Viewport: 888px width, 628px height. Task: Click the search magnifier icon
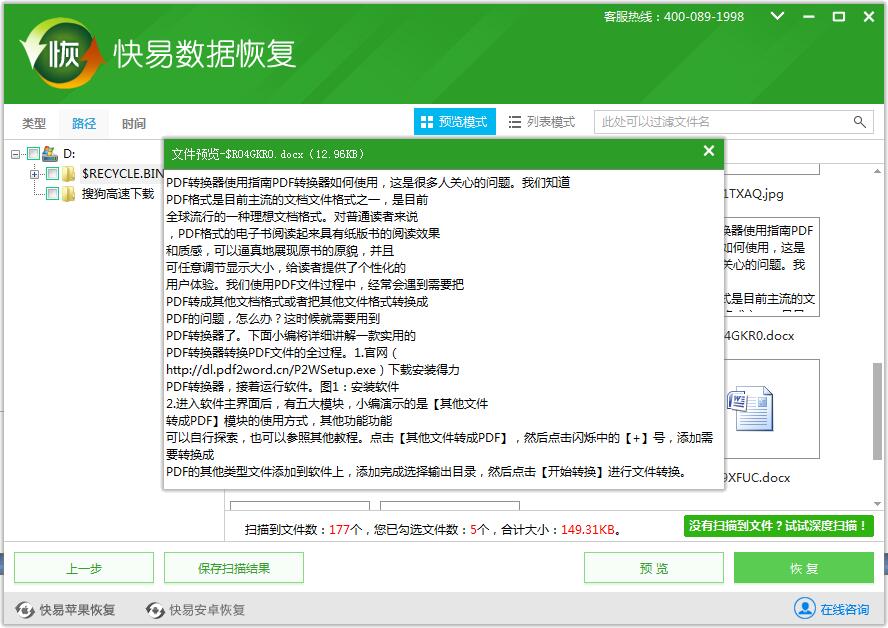860,122
